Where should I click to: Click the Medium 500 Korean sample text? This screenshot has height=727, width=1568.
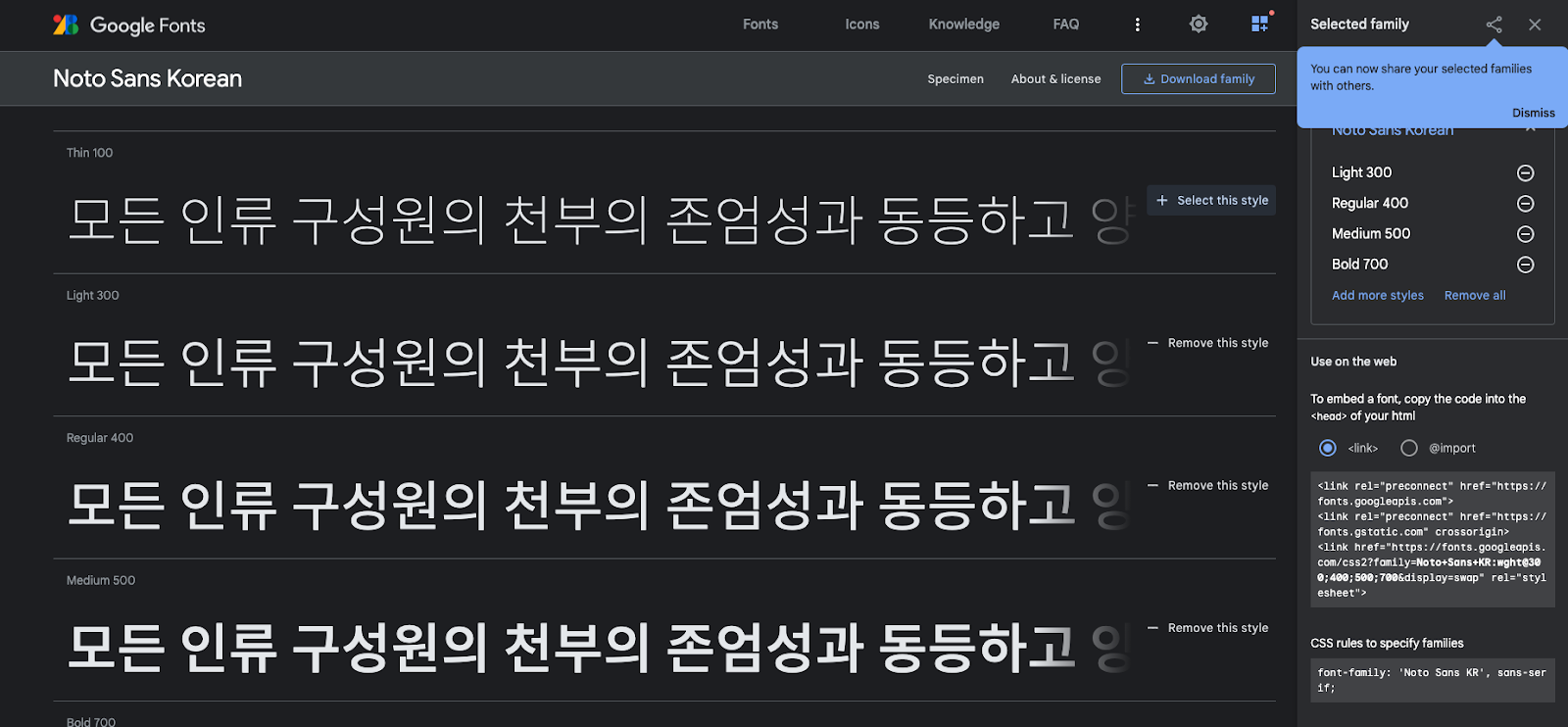[598, 648]
